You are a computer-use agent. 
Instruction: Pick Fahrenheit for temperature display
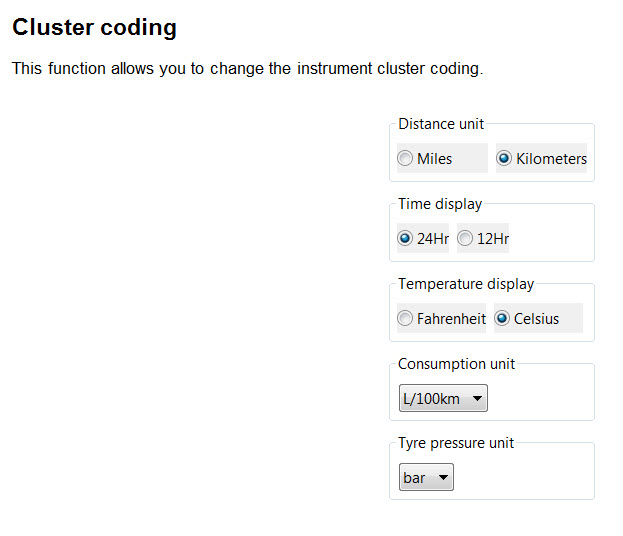tap(405, 319)
